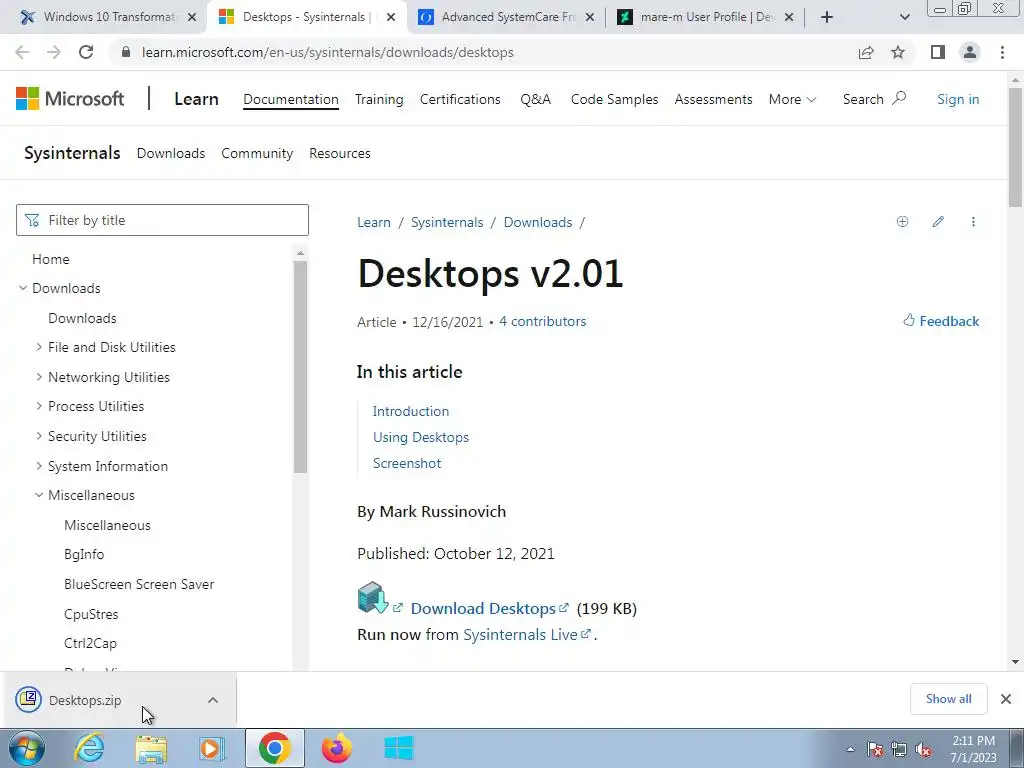Screen dimensions: 1024x768
Task: Reload the page with refresh icon
Action: [86, 52]
